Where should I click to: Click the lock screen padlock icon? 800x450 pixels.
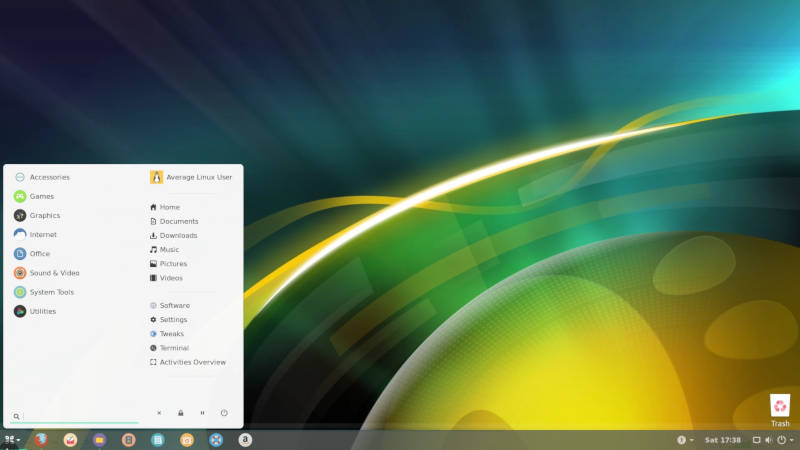pos(181,413)
